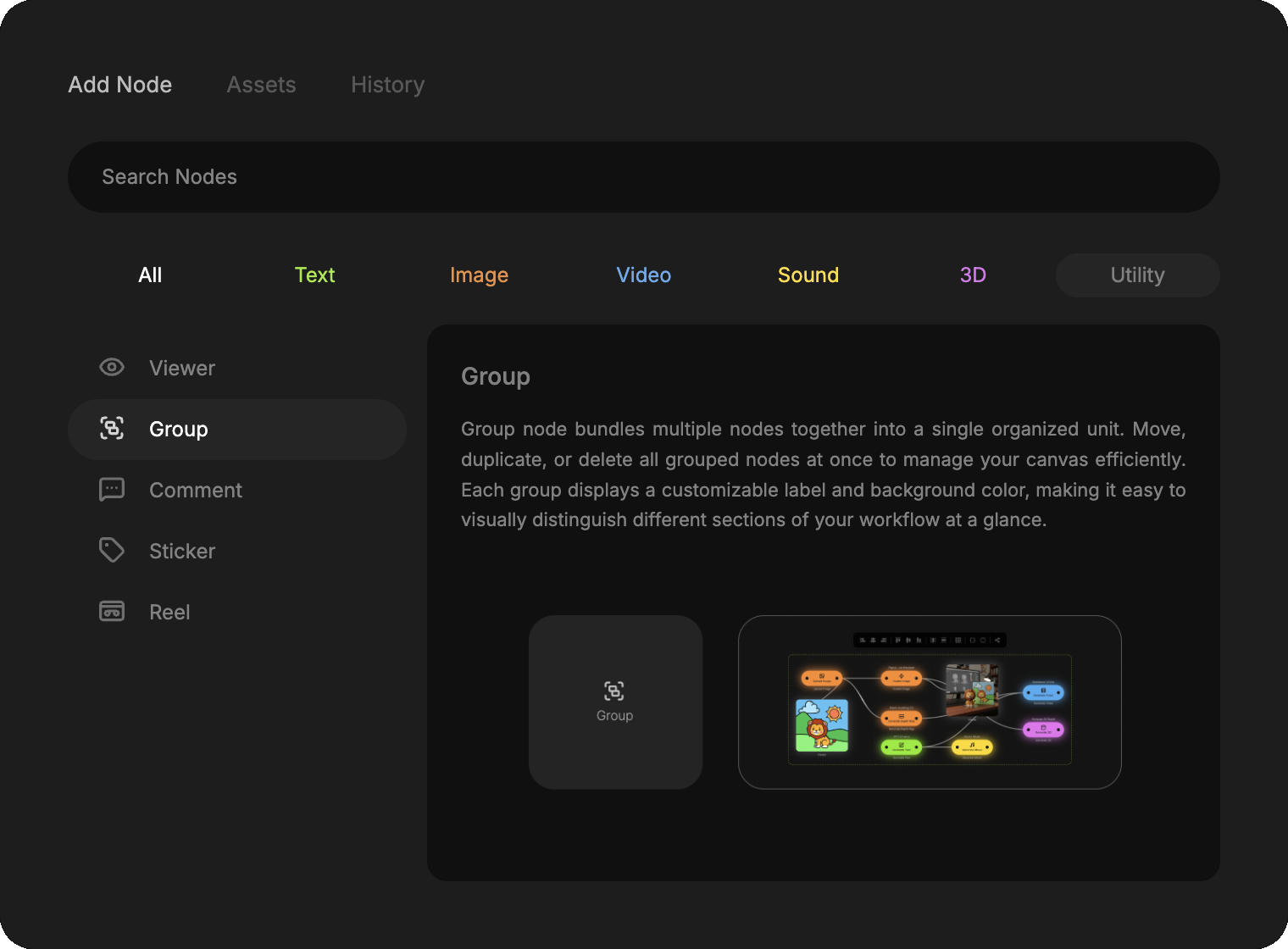Click the Group icon inside preview card
Viewport: 1288px width, 949px height.
(614, 691)
